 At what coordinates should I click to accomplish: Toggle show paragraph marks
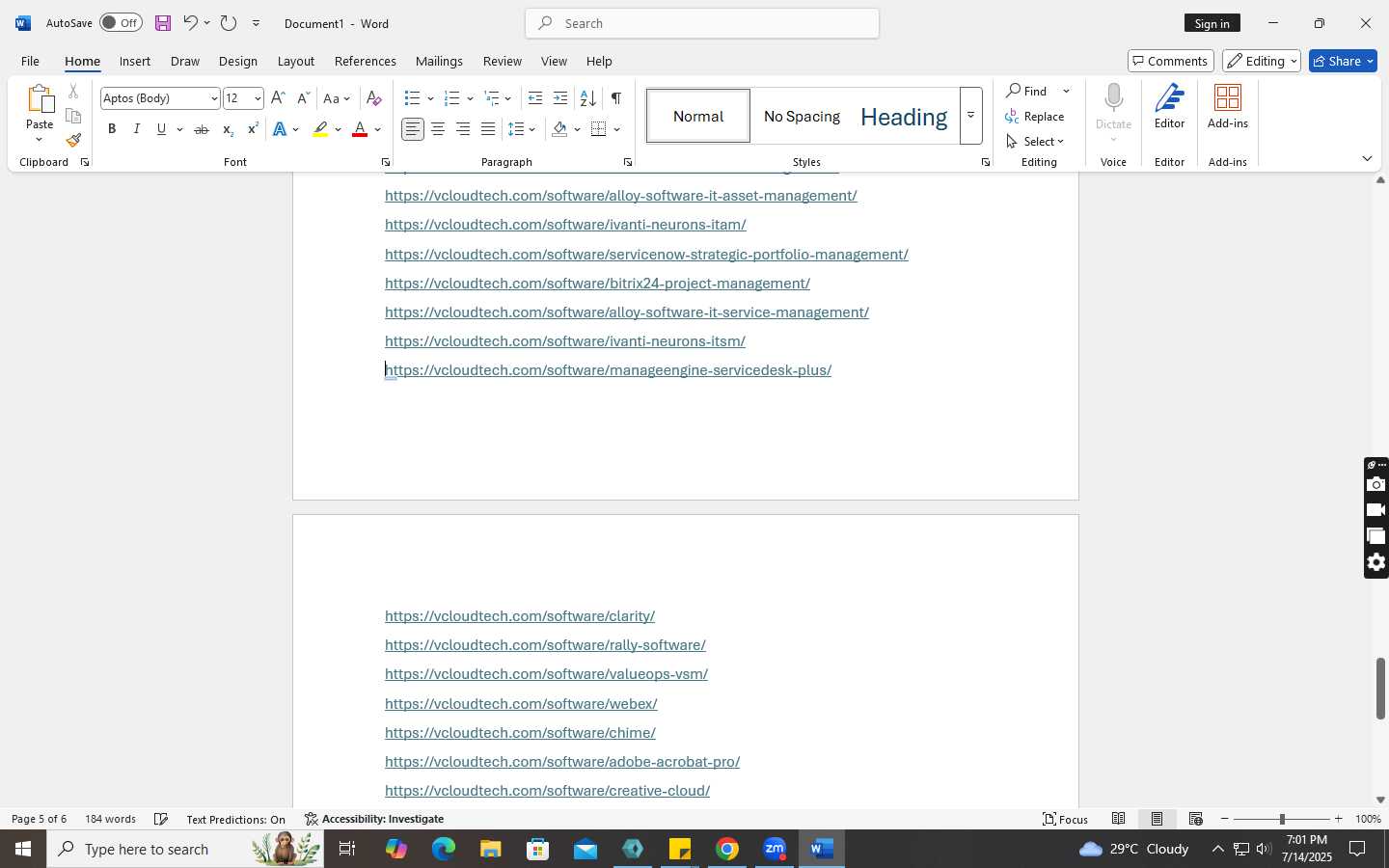pyautogui.click(x=615, y=98)
